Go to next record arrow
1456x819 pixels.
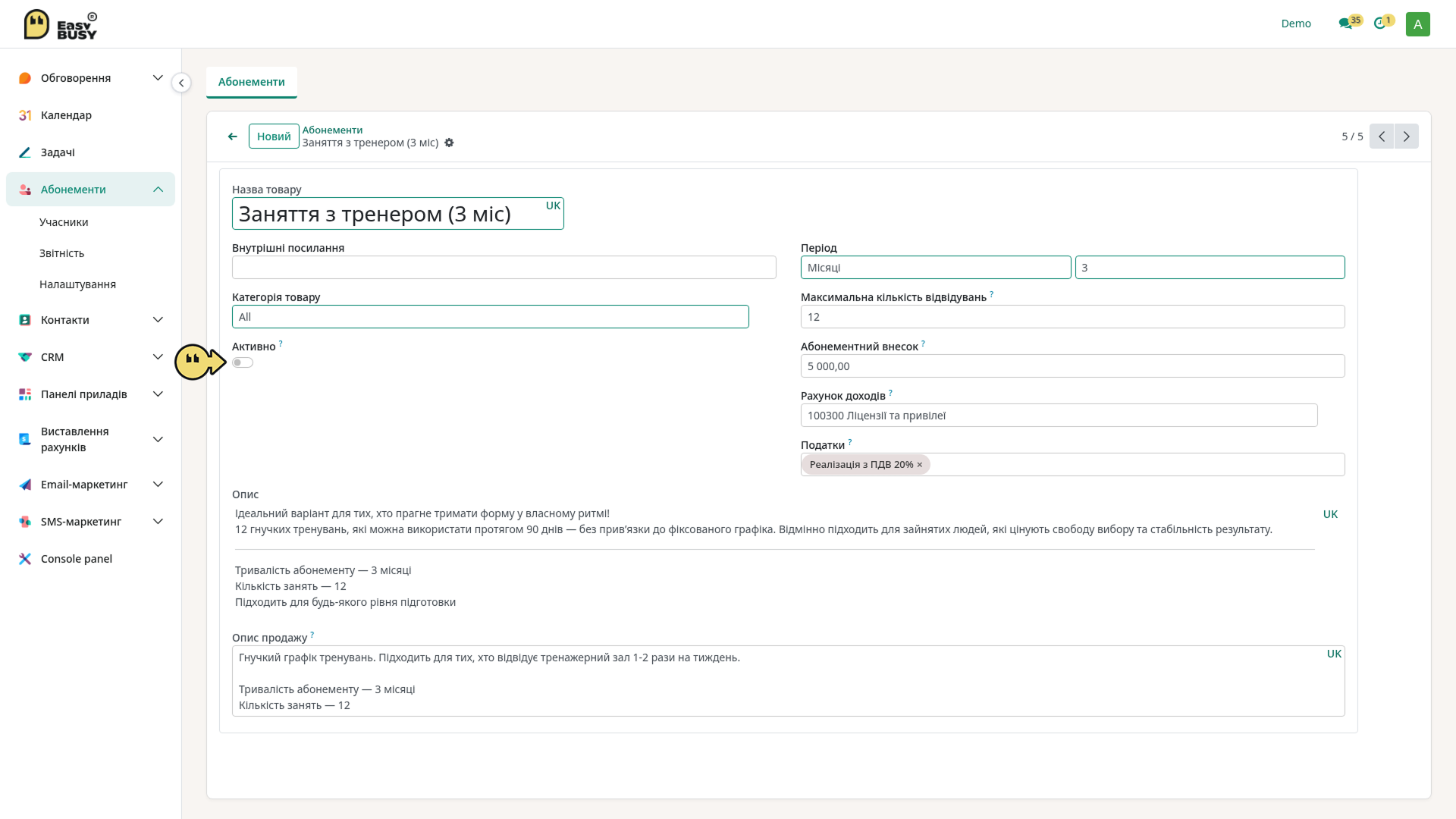click(x=1407, y=136)
